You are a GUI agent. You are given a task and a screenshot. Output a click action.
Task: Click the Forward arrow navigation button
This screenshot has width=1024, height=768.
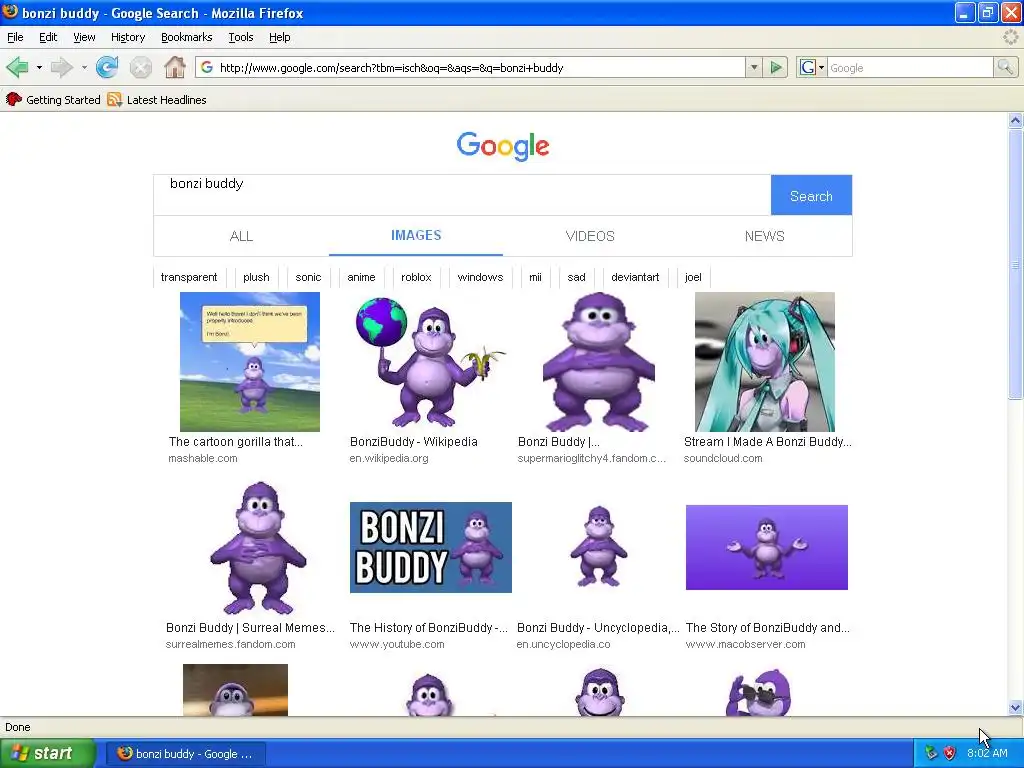pyautogui.click(x=62, y=67)
